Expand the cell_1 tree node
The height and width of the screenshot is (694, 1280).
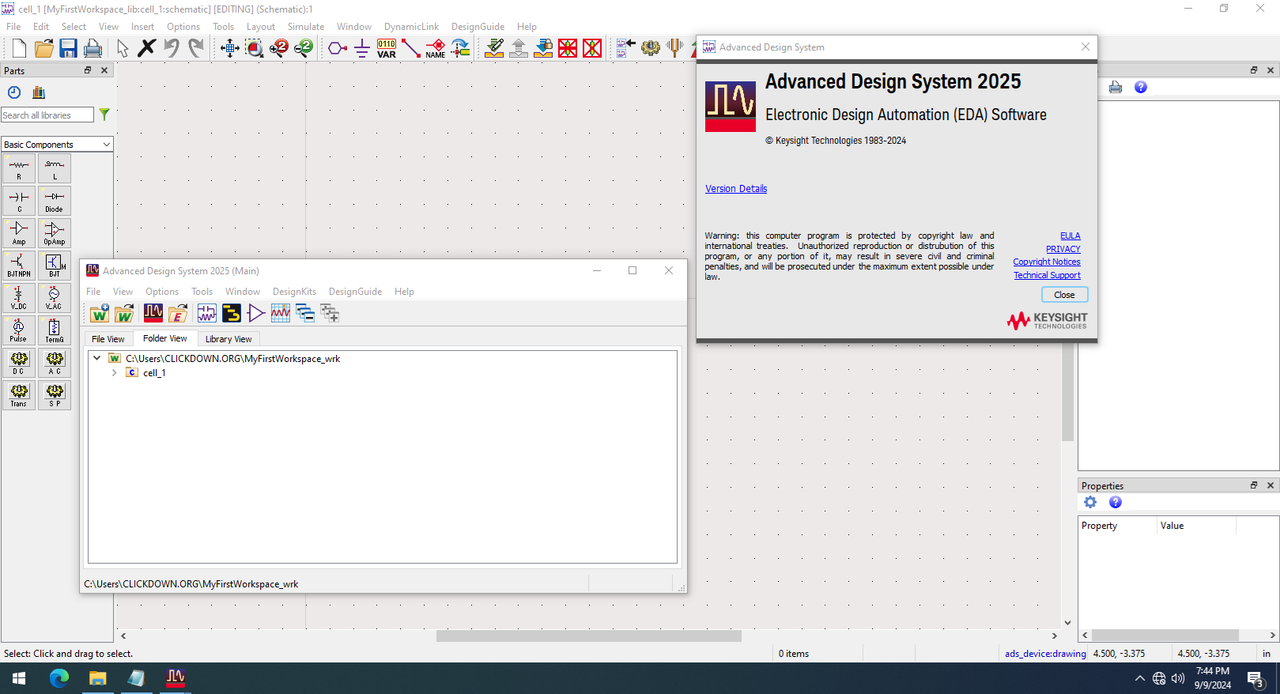[x=114, y=373]
